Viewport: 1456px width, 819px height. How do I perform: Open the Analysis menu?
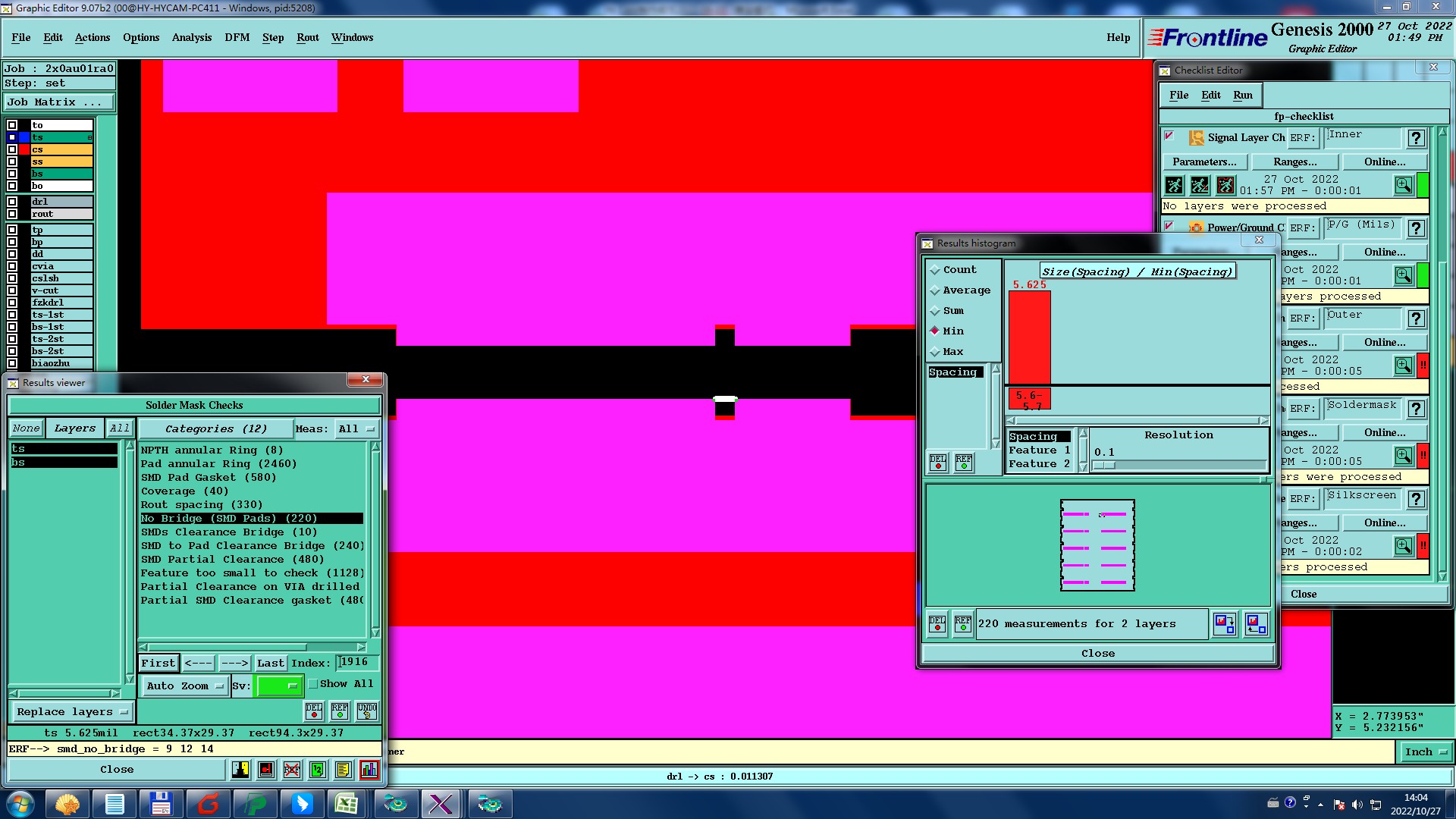coord(191,37)
